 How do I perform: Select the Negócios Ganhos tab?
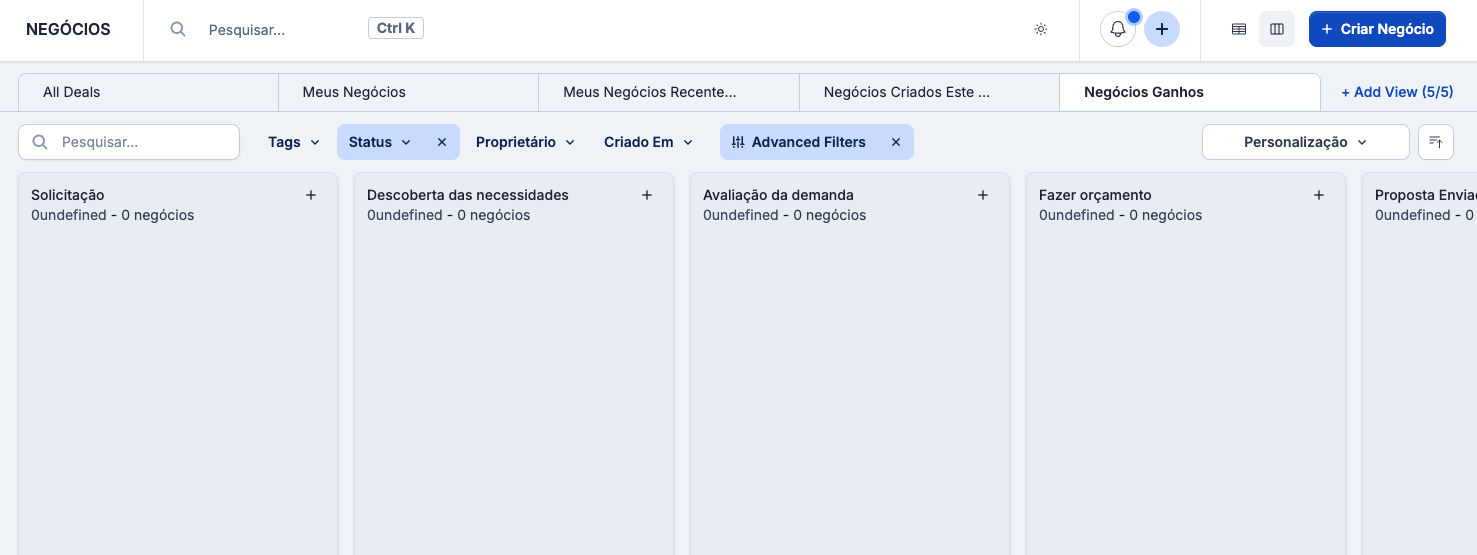(1190, 92)
